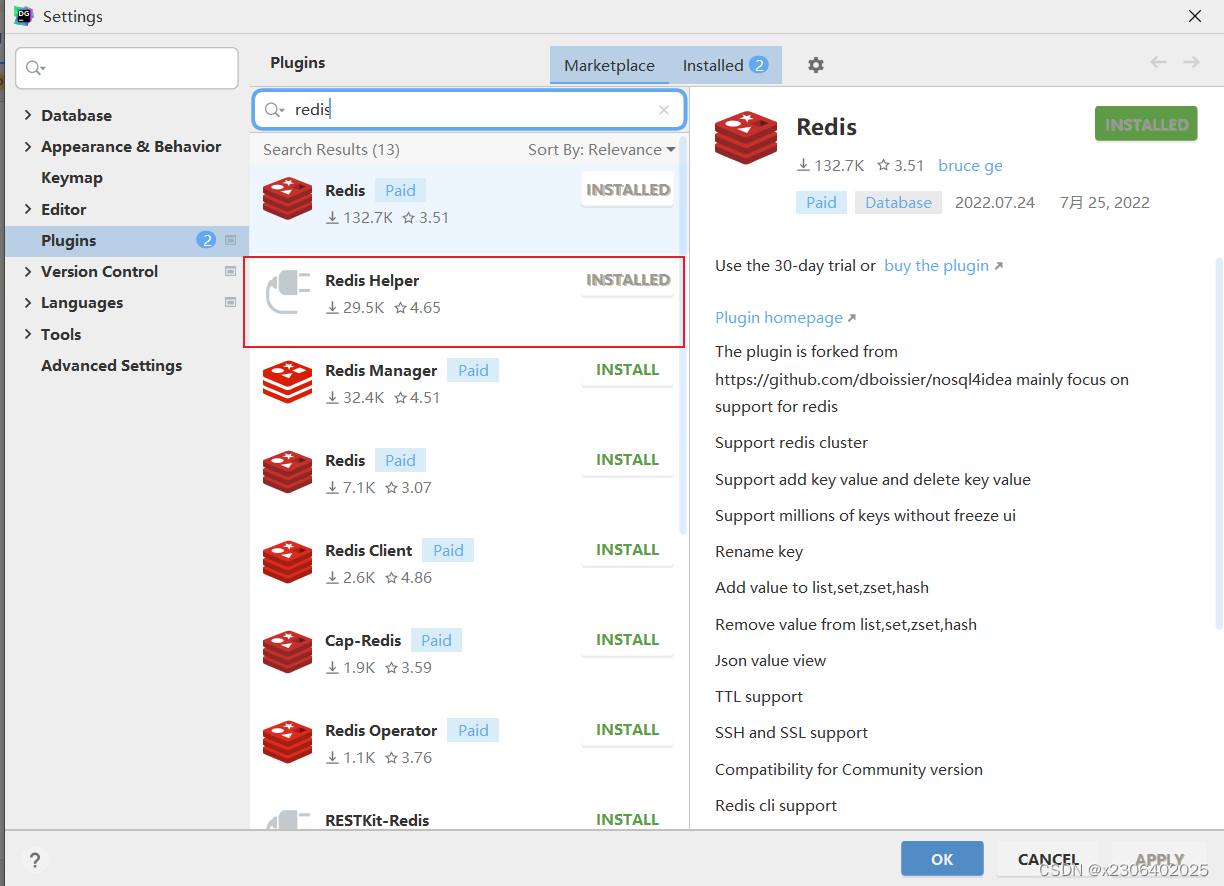Viewport: 1224px width, 886px height.
Task: Click the settings sidebar search field
Action: (127, 68)
